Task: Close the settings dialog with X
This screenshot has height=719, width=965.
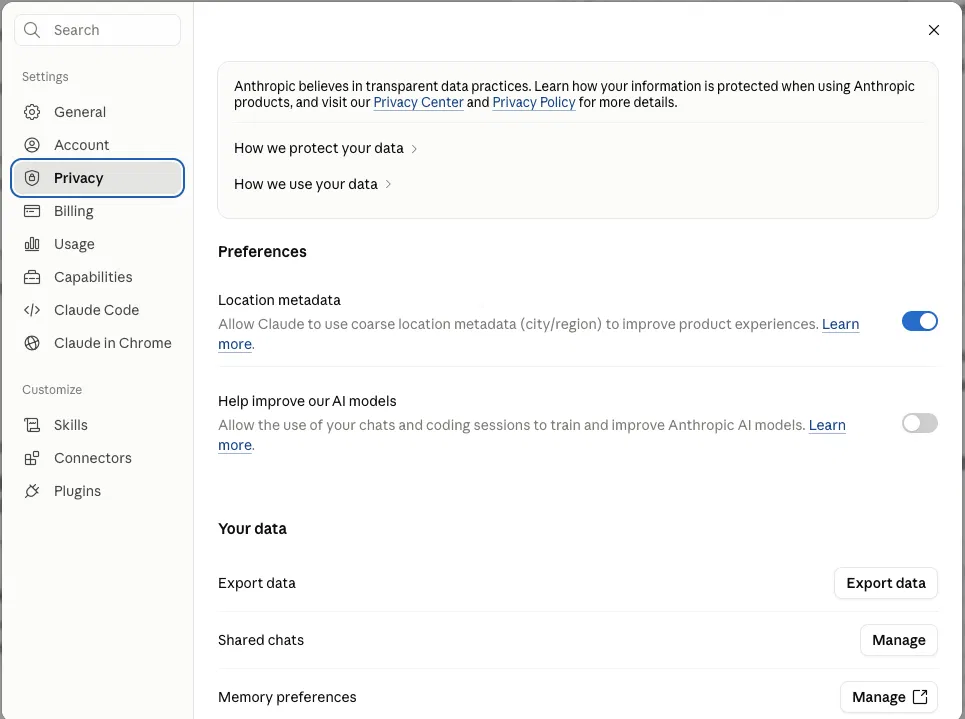Action: click(934, 30)
